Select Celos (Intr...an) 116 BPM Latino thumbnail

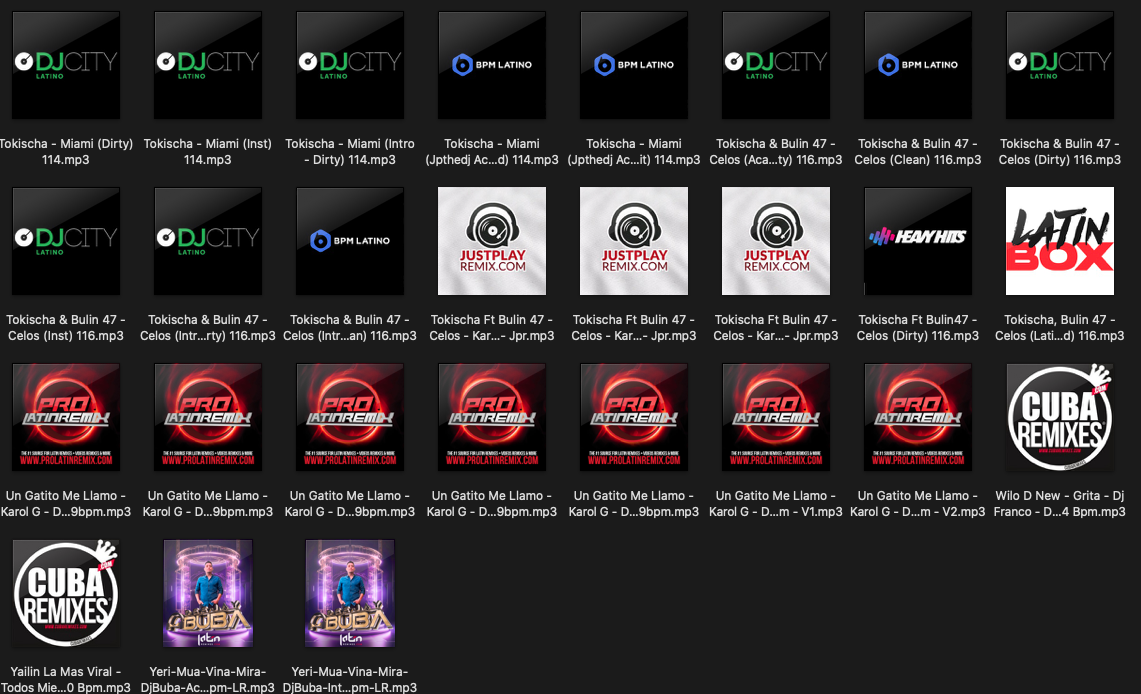coord(350,241)
